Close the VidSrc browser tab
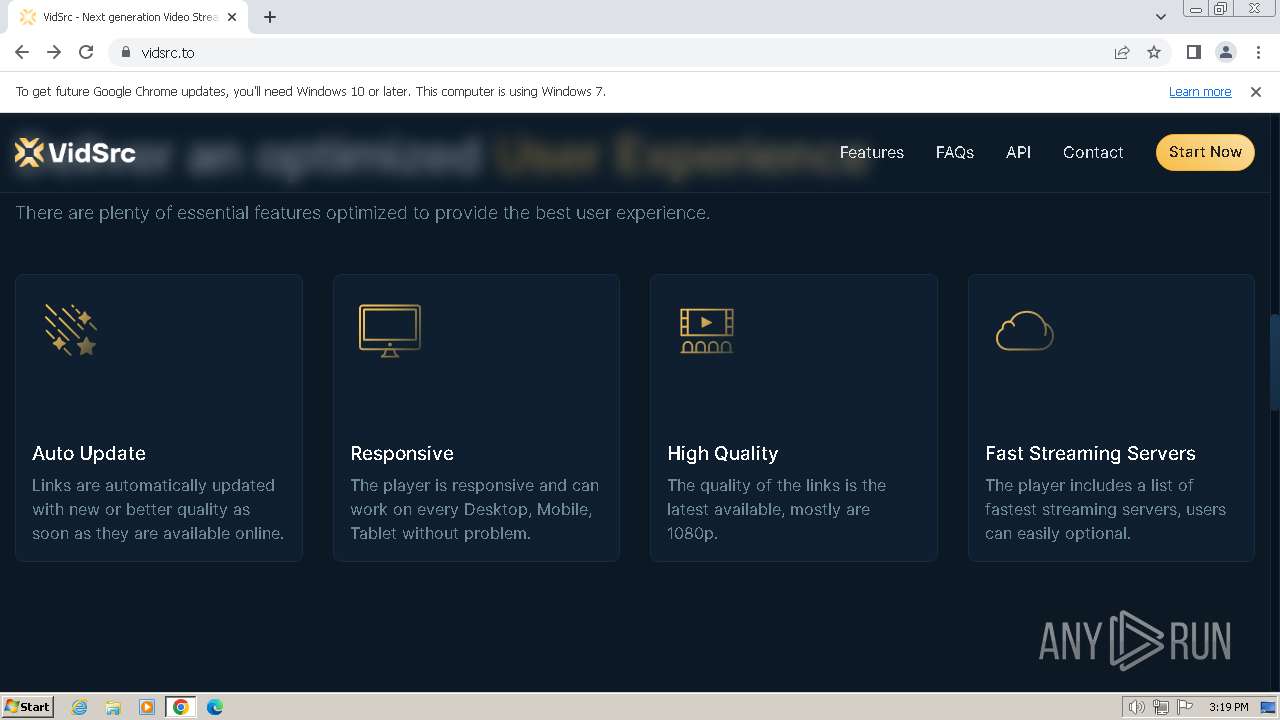Viewport: 1280px width, 720px height. (x=232, y=17)
